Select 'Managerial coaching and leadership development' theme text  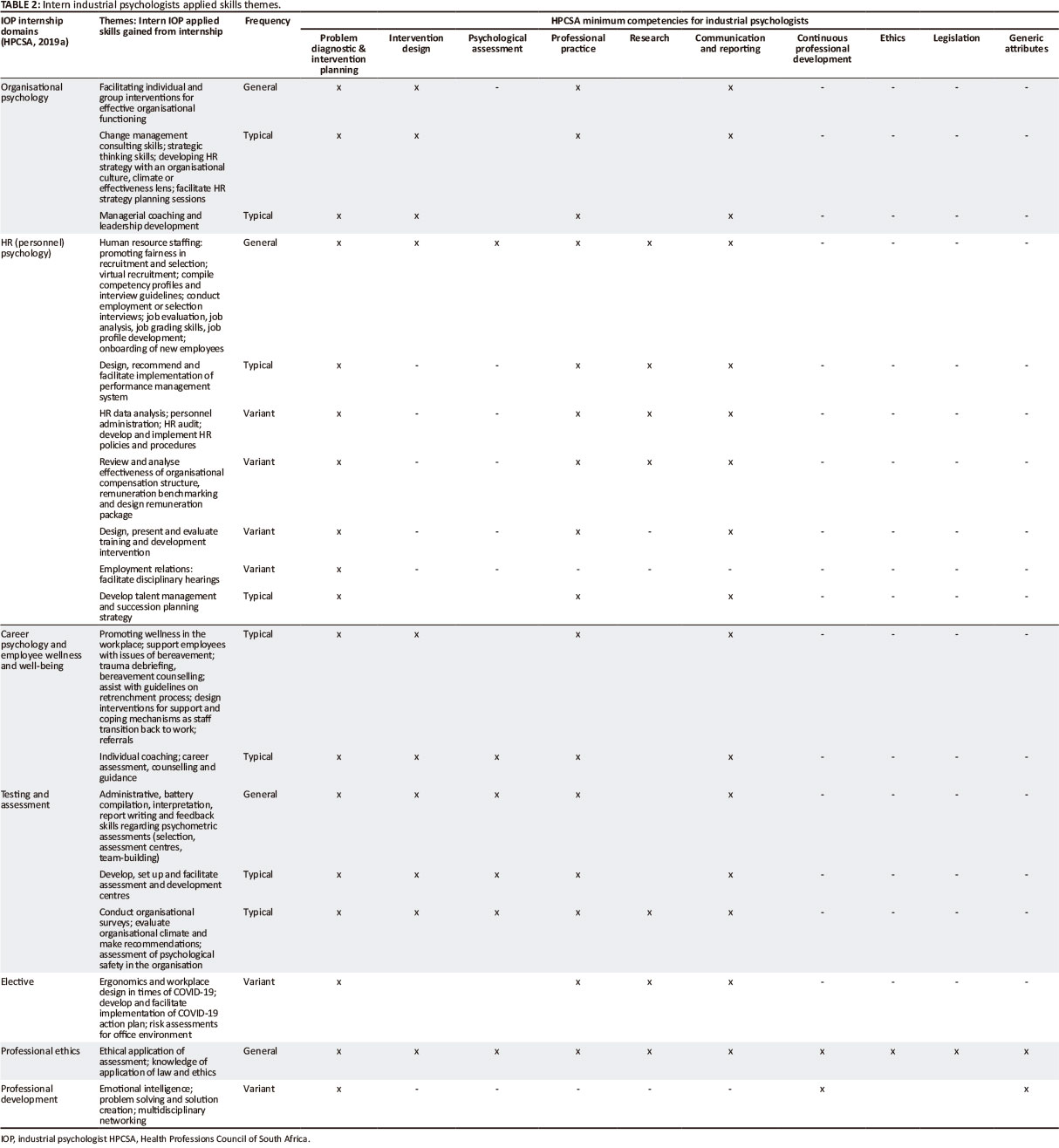150,221
